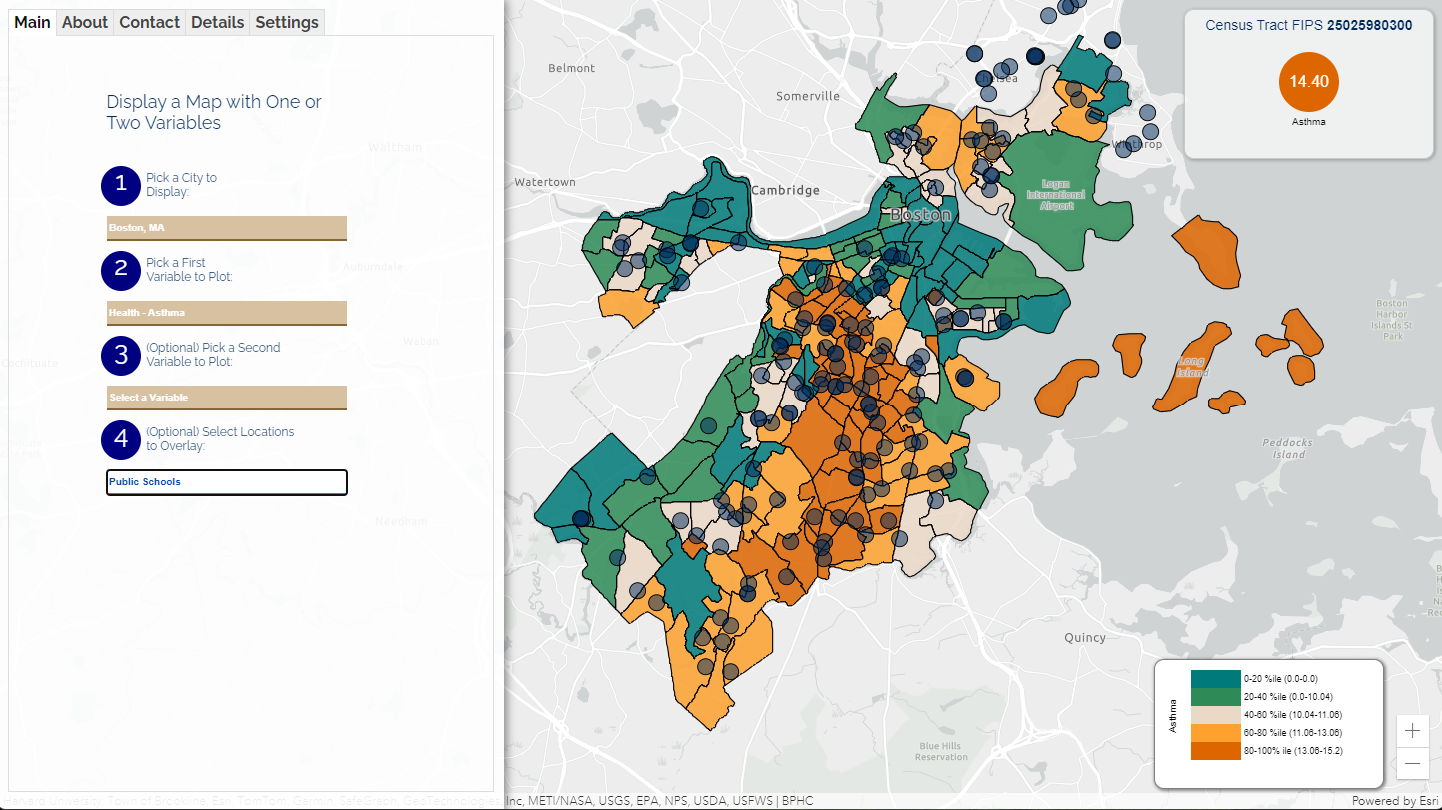Click the census tract FIPS number 25025980300
The height and width of the screenshot is (810, 1442).
click(x=1369, y=25)
